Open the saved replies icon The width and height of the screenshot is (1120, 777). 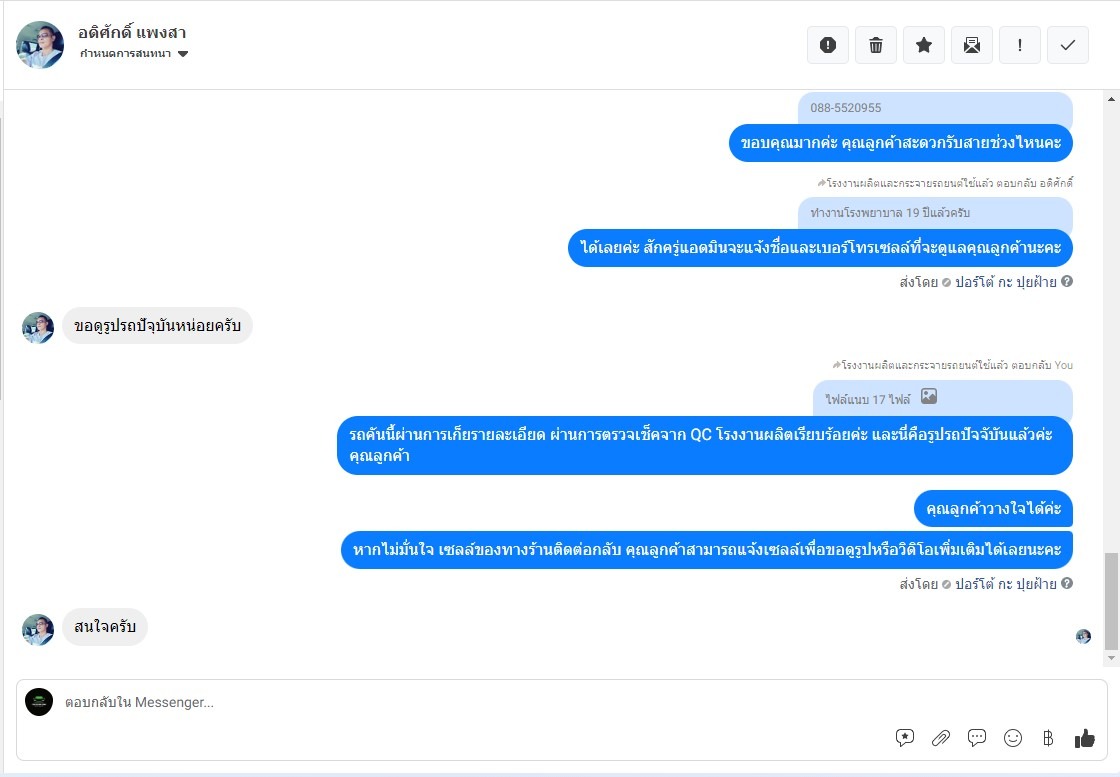click(x=904, y=738)
